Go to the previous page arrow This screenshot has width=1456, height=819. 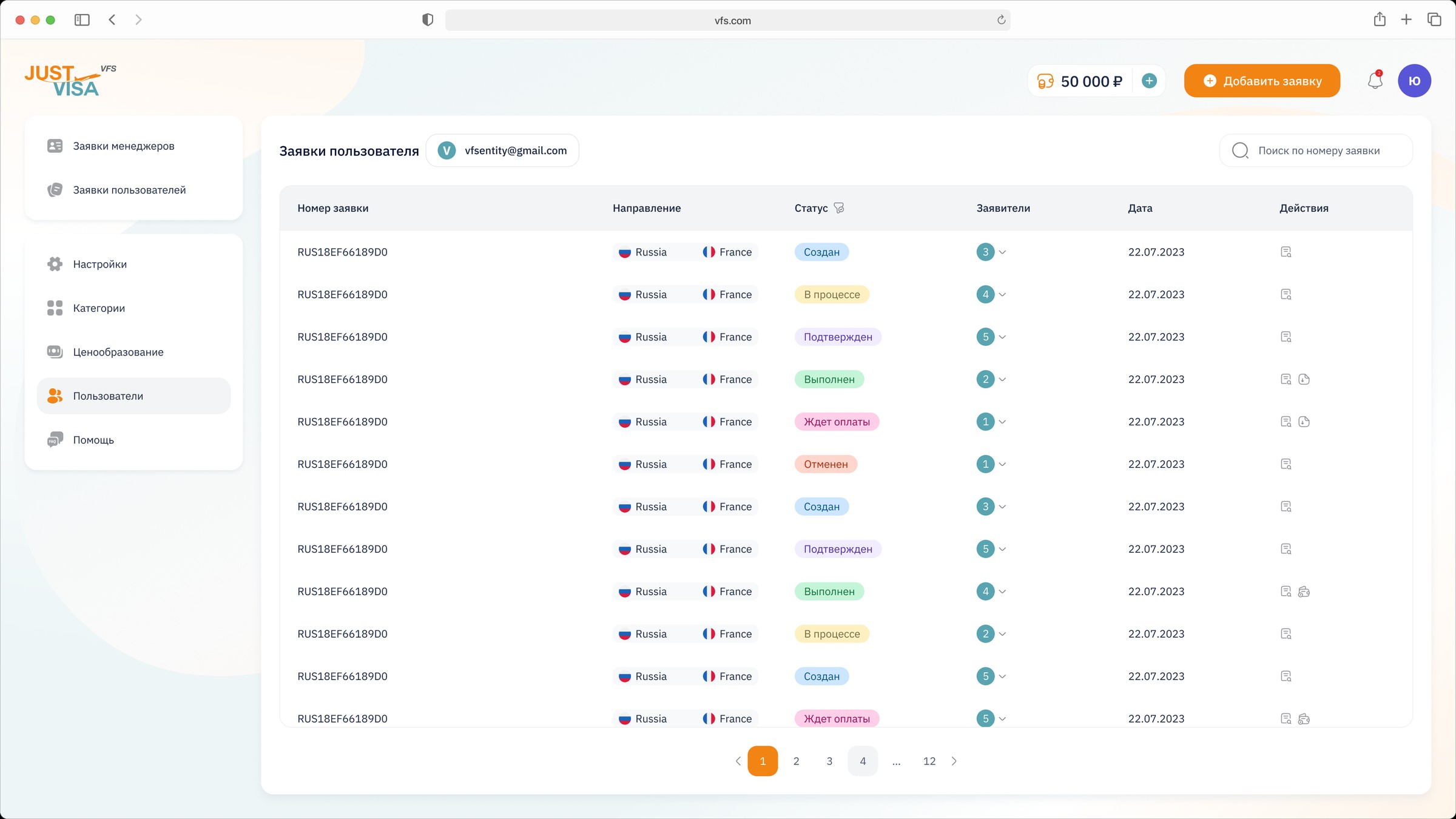pyautogui.click(x=738, y=761)
